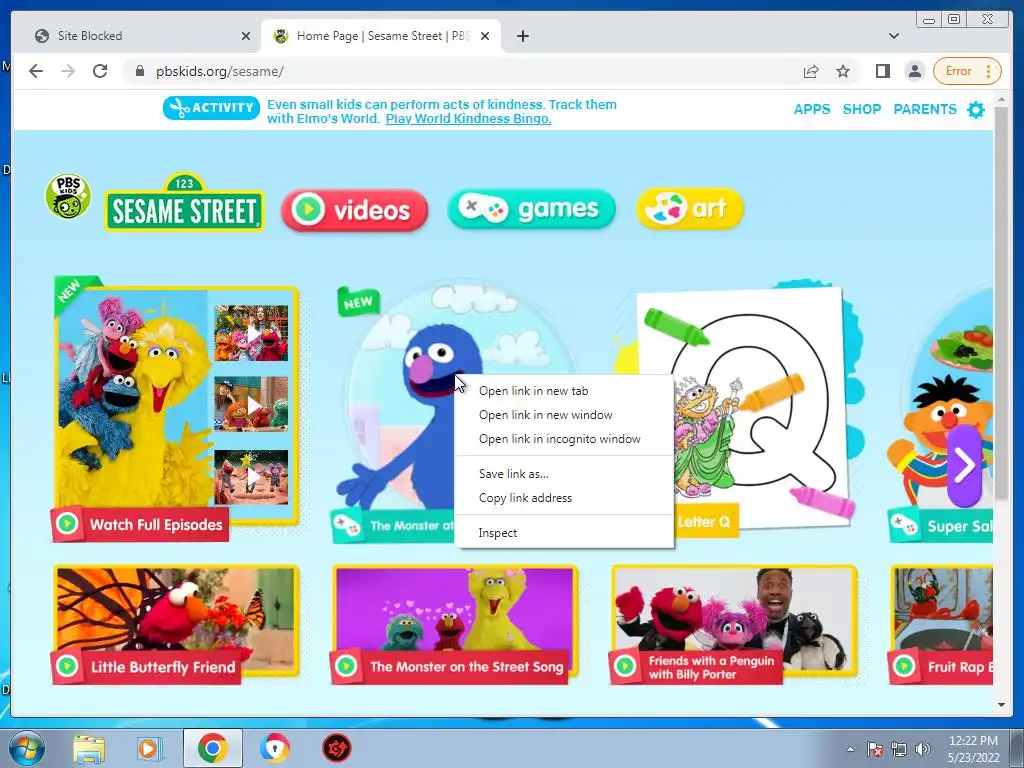This screenshot has width=1024, height=768.
Task: Open the PARENTS link
Action: tap(925, 109)
